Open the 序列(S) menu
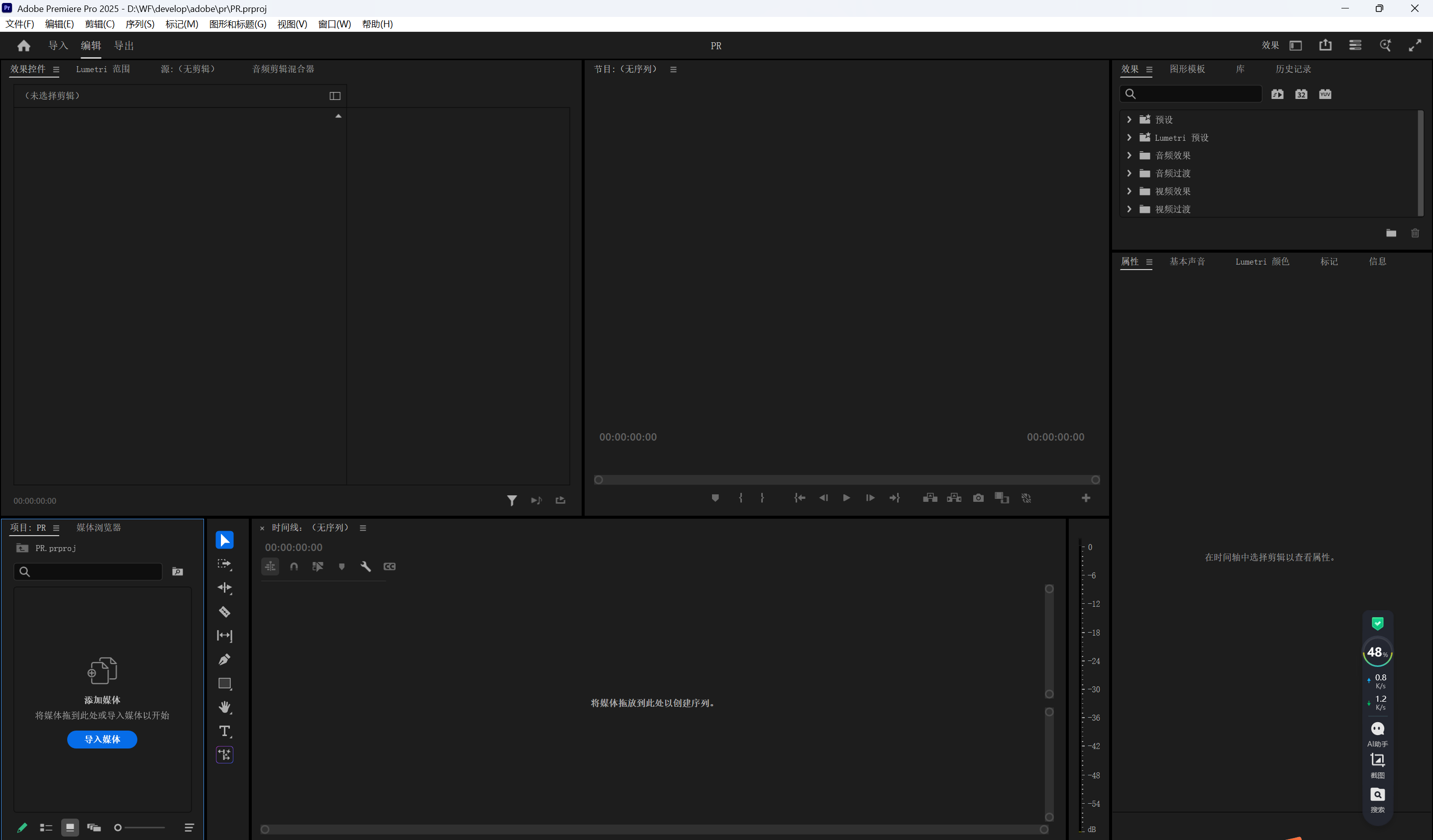The image size is (1433, 840). click(x=139, y=24)
